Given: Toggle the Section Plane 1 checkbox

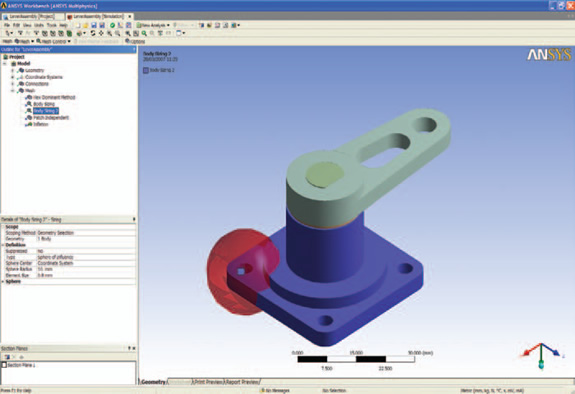Looking at the screenshot, I should coord(4,365).
